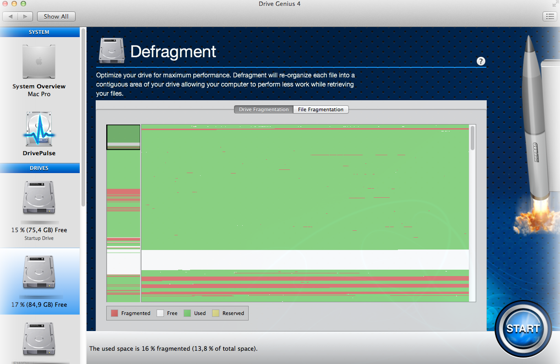Click the '15 % (75,4 GB) Free' label
This screenshot has width=560, height=364.
pos(39,230)
